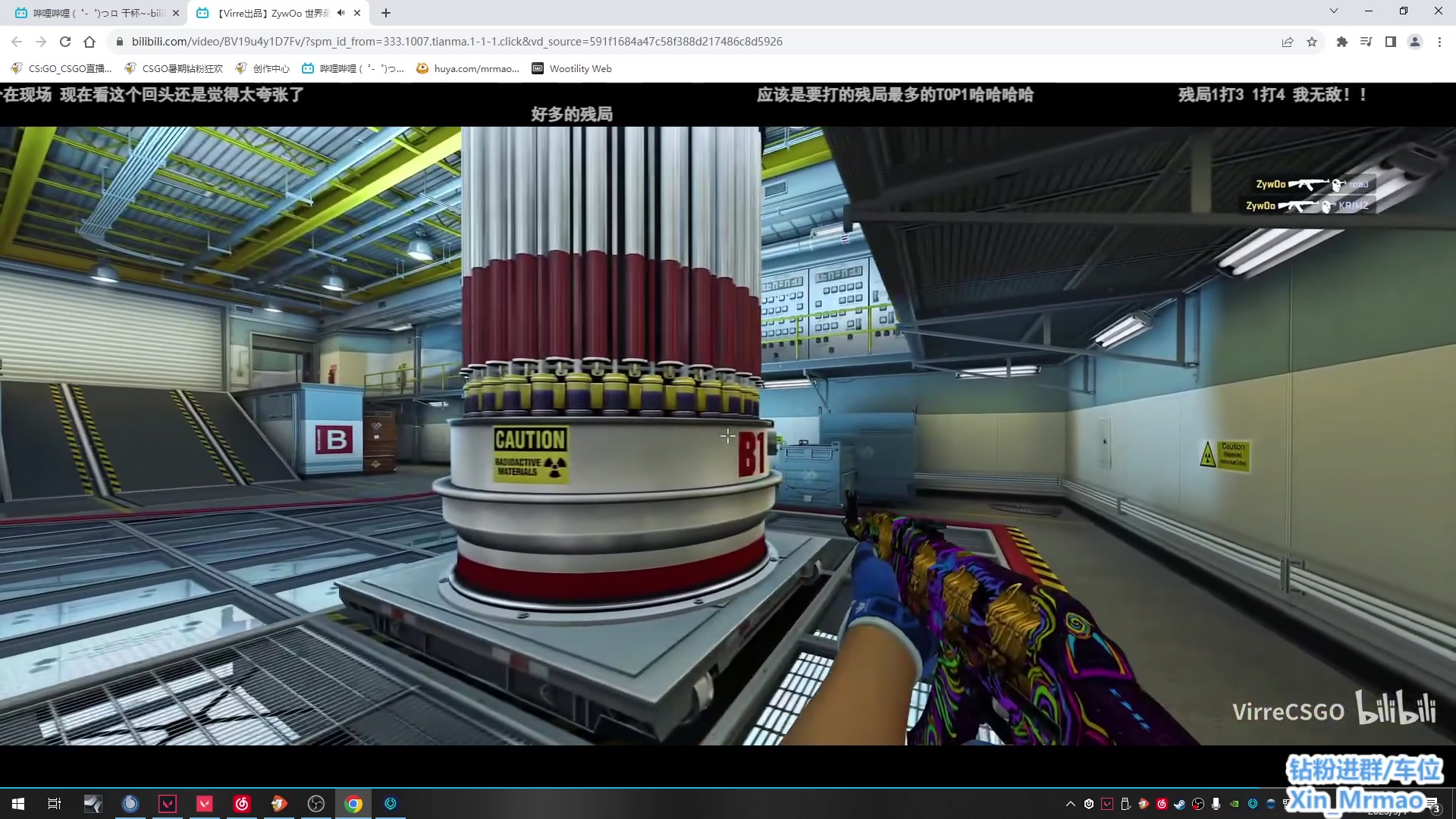
Task: Open the huya.com/mrmao bookmark
Action: [x=468, y=68]
